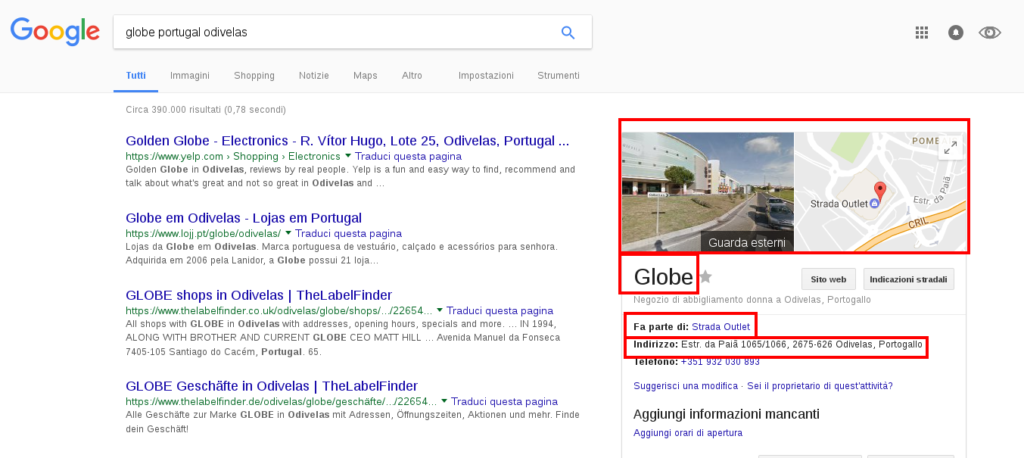The image size is (1024, 458).
Task: Open the GLOBE Geschäfte in Odivelas result
Action: 272,385
